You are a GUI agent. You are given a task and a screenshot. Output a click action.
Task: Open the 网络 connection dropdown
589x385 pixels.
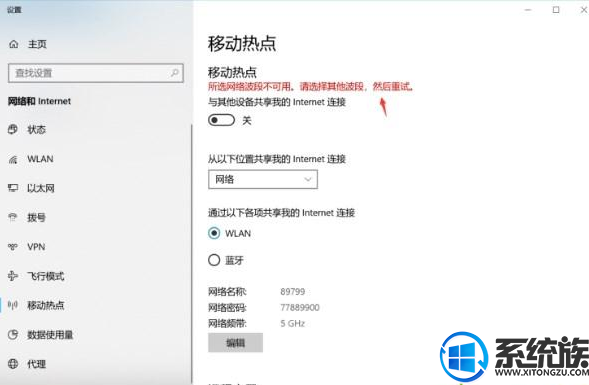click(263, 179)
